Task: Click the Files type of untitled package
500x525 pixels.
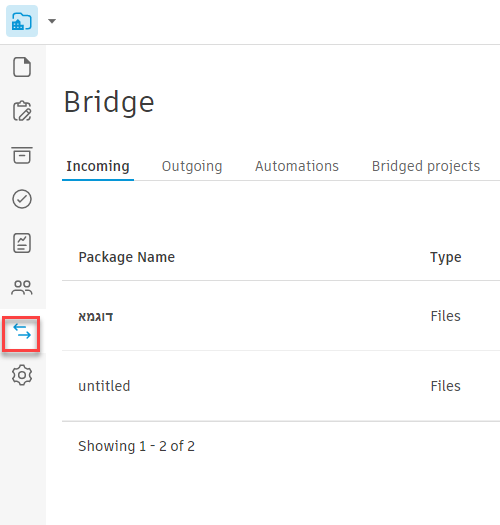Action: tap(445, 386)
